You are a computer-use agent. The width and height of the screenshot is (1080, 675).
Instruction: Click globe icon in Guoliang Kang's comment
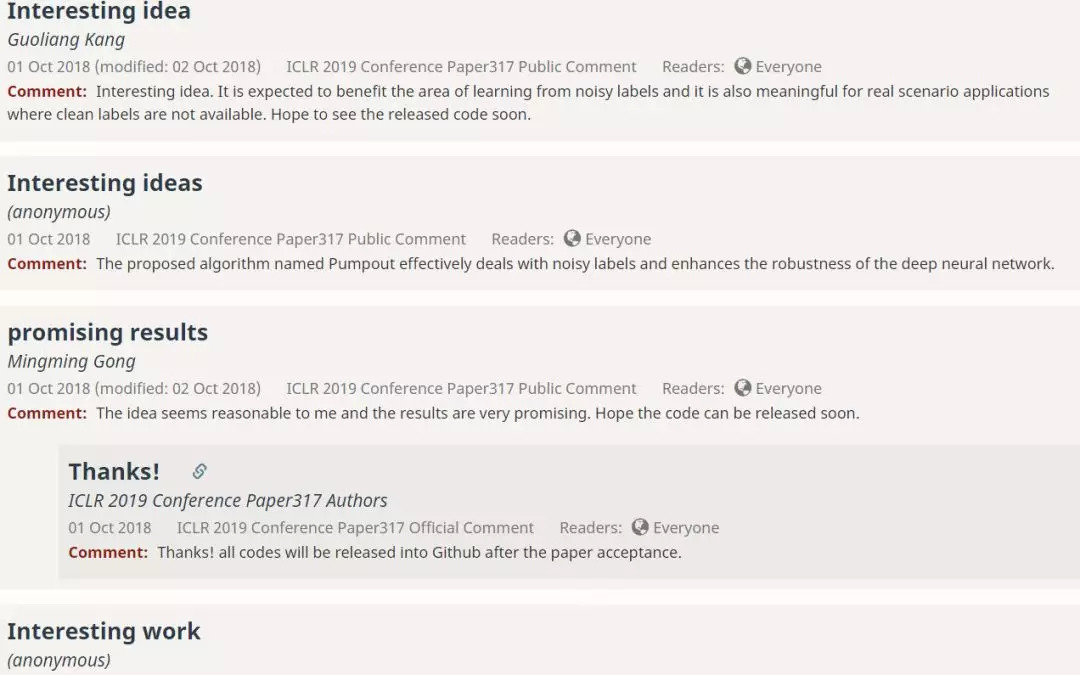[x=743, y=66]
